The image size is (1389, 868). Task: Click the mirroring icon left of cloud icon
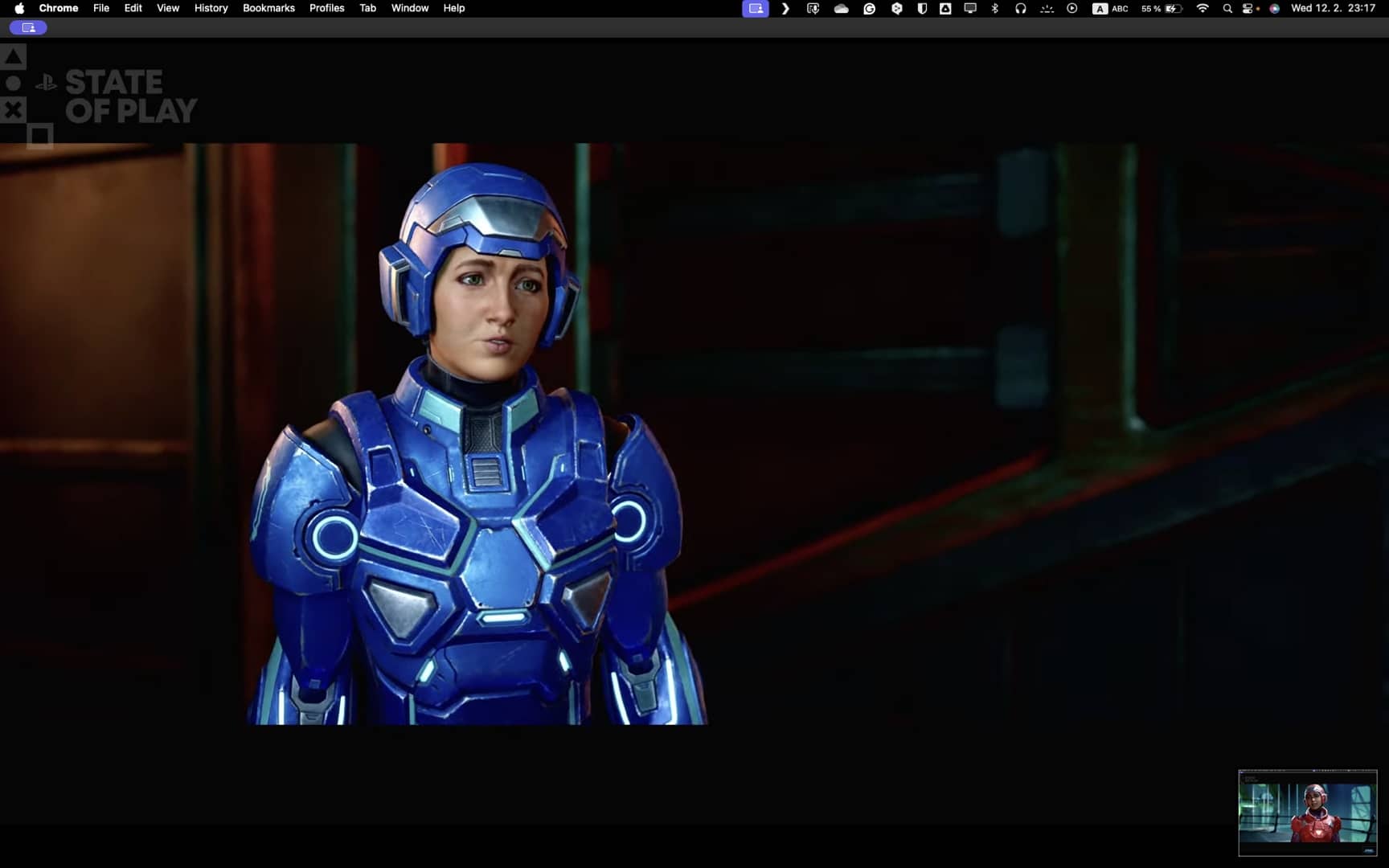(x=813, y=8)
